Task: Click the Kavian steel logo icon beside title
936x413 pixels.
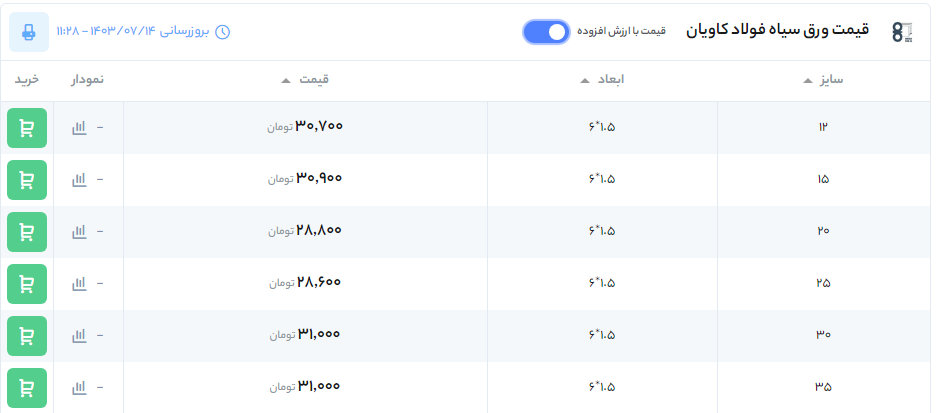Action: click(x=902, y=32)
